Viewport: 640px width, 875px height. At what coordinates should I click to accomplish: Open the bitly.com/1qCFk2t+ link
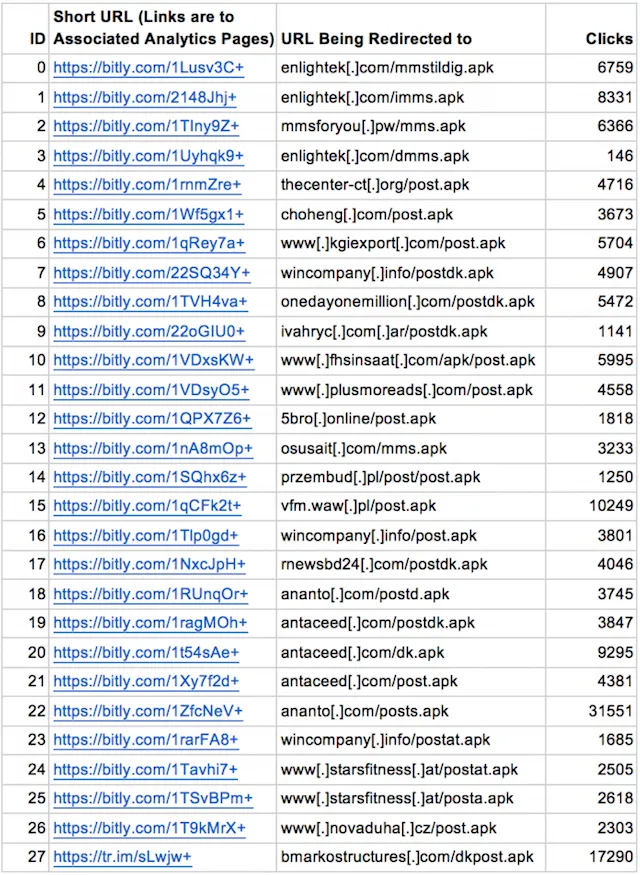point(147,506)
